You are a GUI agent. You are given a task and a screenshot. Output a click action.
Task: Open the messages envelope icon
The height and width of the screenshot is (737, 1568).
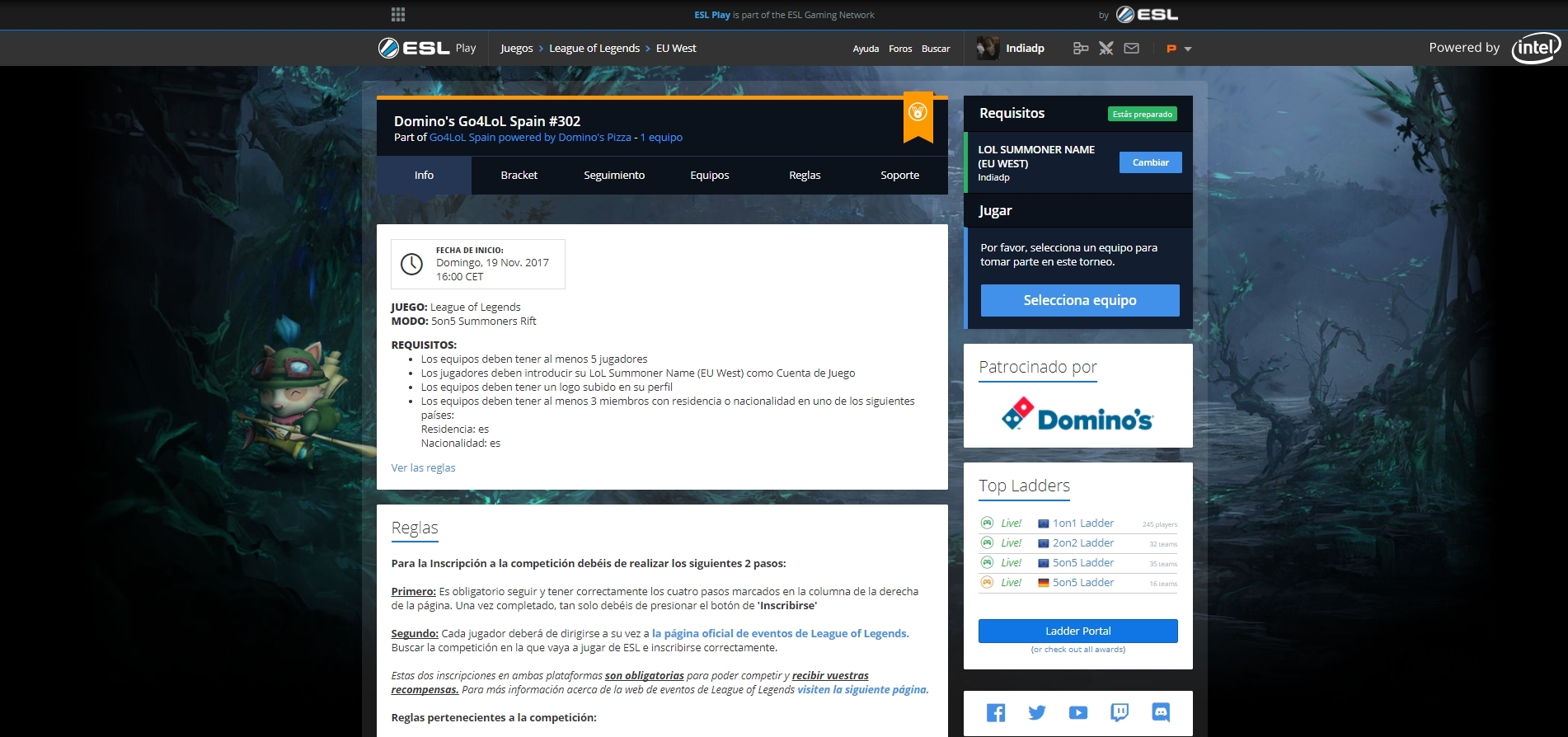click(x=1131, y=49)
